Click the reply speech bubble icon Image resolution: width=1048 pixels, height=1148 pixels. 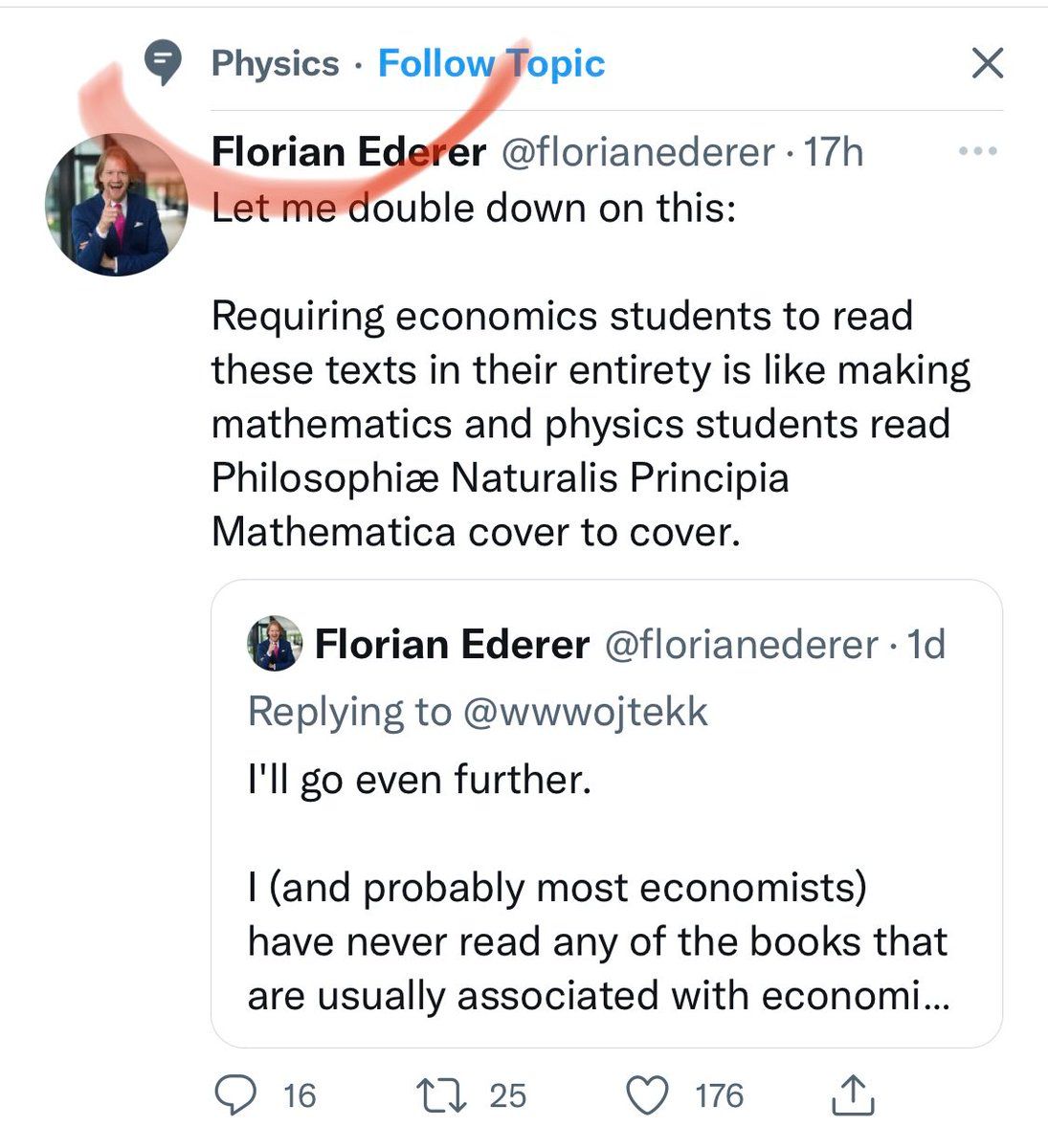pyautogui.click(x=234, y=1095)
